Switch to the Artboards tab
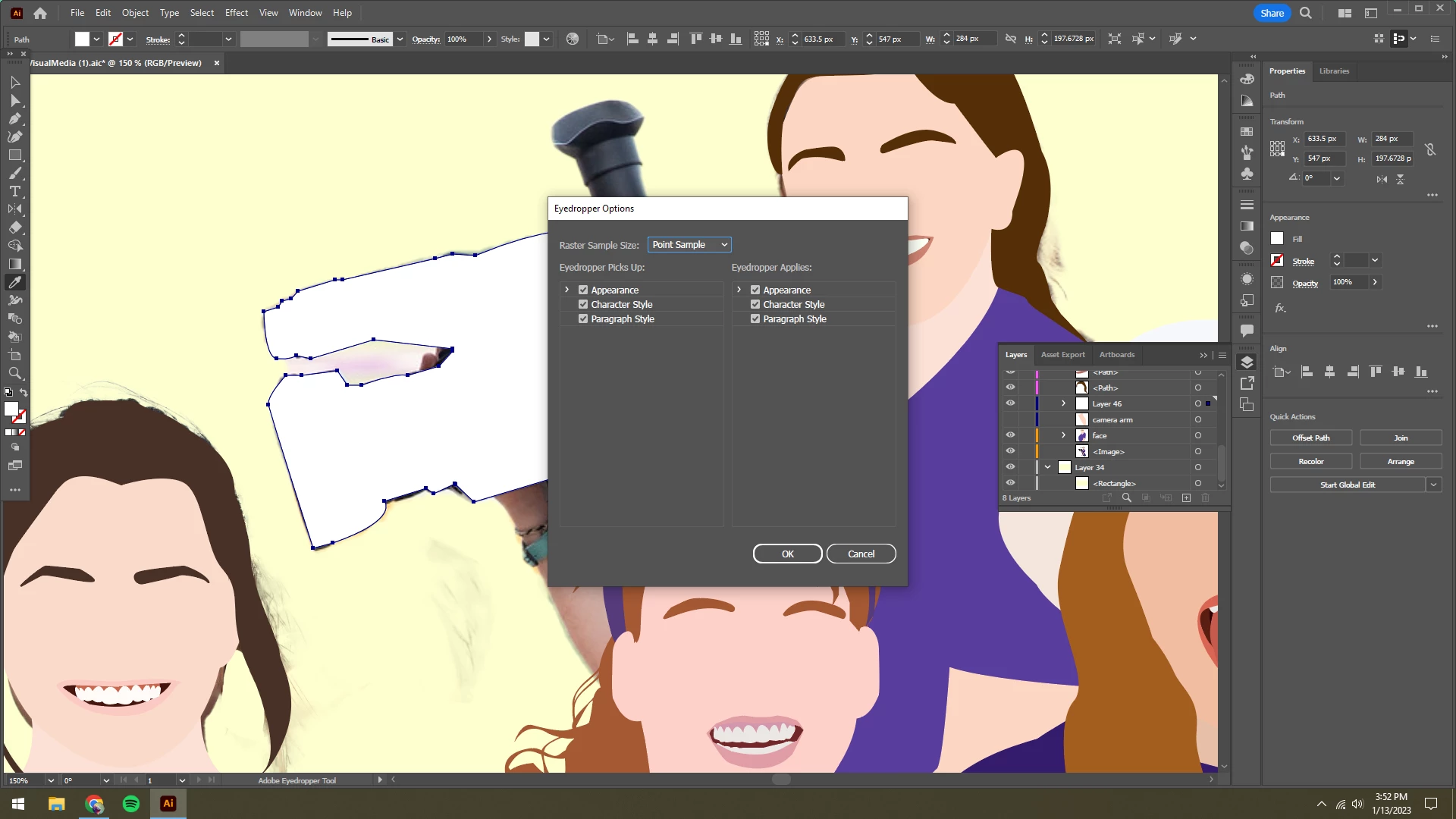The height and width of the screenshot is (819, 1456). coord(1116,355)
